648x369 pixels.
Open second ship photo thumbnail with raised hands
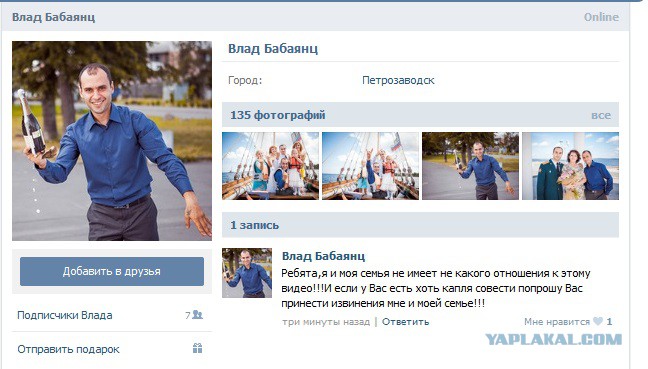point(370,166)
